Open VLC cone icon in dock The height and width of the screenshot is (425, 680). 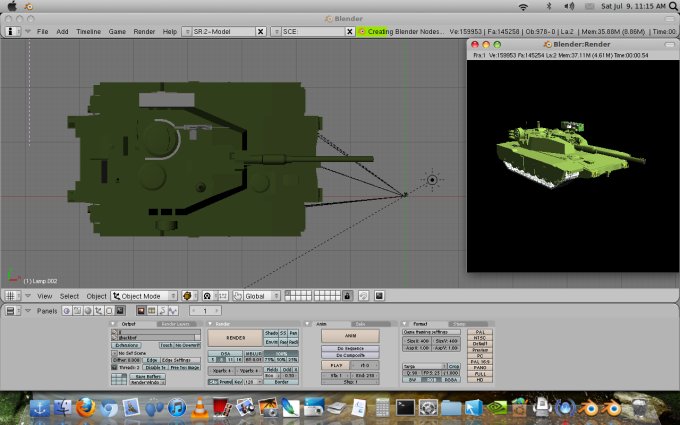click(200, 408)
